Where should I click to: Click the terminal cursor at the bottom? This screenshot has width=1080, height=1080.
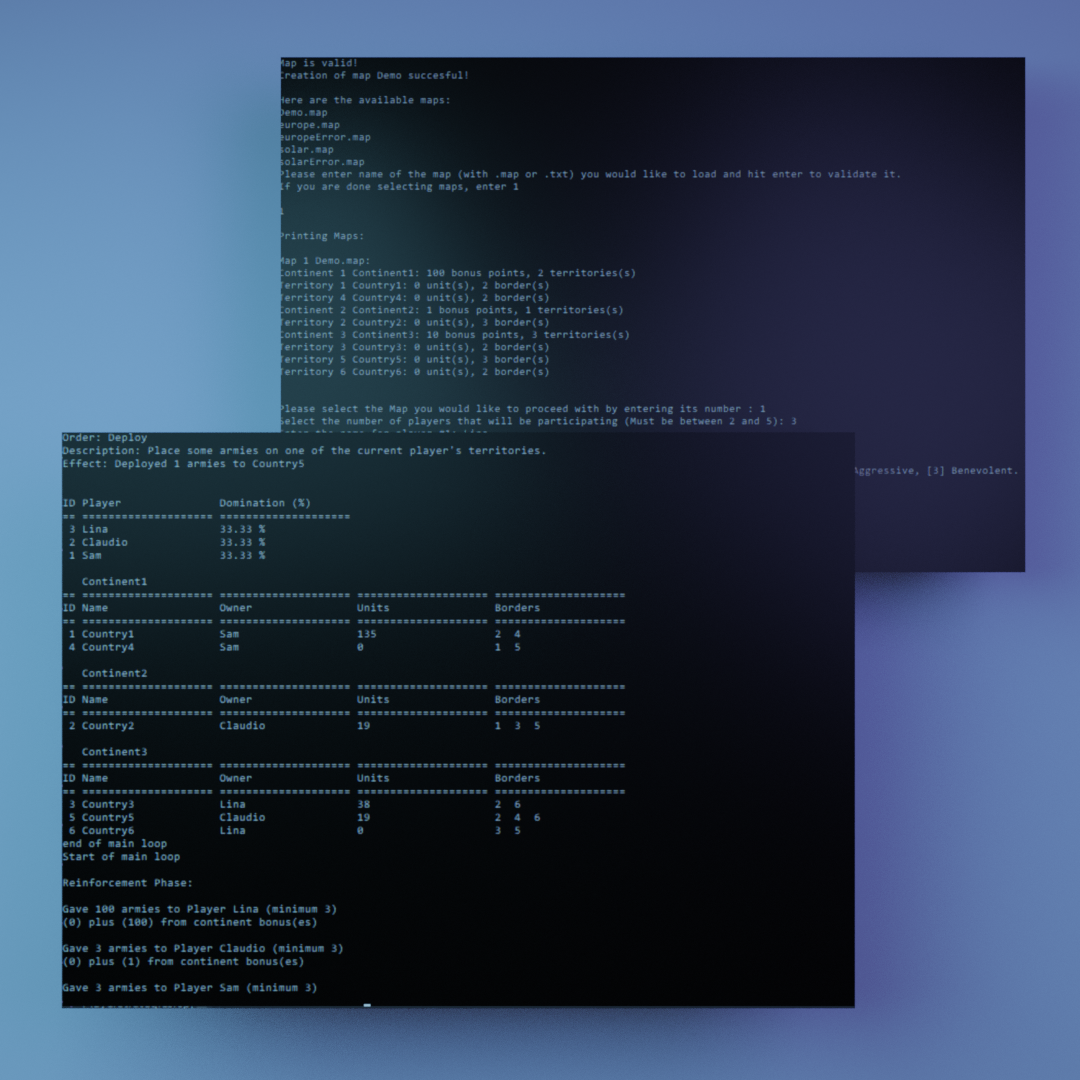click(x=367, y=1004)
